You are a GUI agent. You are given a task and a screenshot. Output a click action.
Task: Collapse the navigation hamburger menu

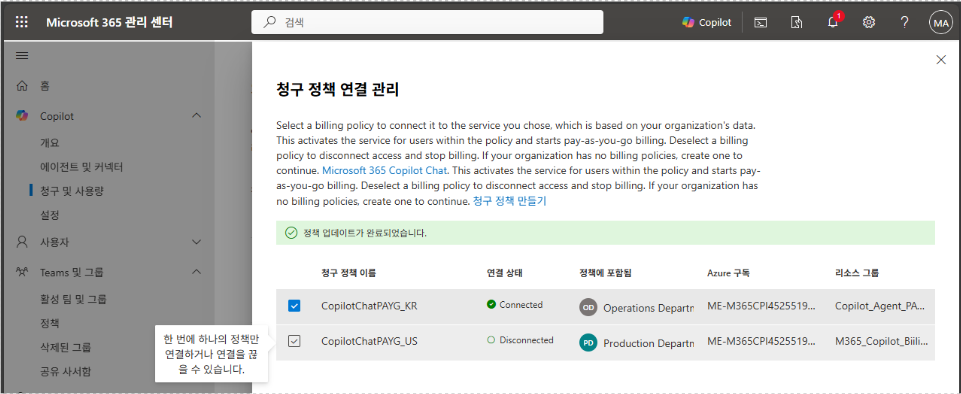(x=22, y=56)
